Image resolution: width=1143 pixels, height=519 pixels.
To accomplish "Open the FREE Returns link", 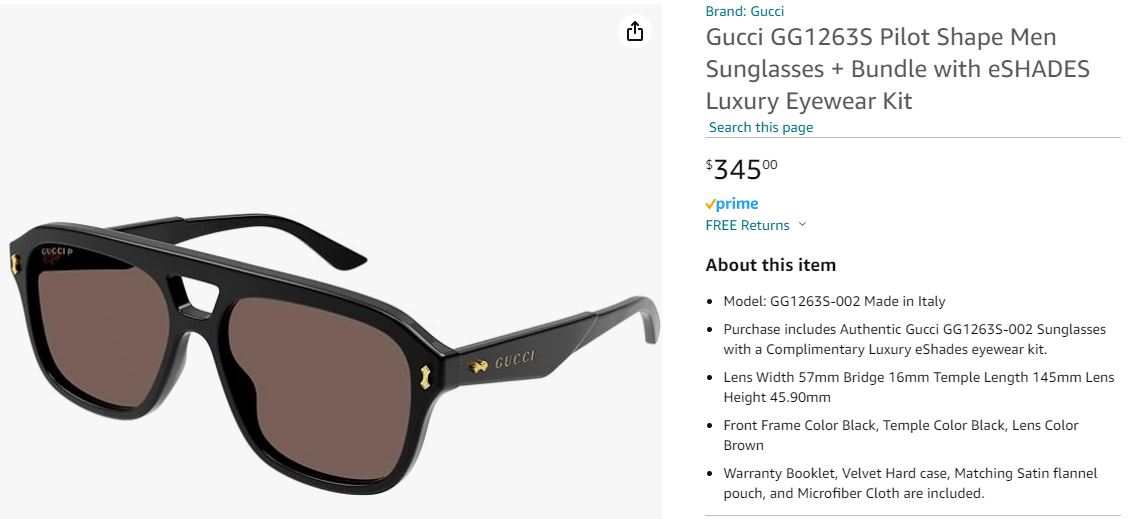I will [x=747, y=225].
